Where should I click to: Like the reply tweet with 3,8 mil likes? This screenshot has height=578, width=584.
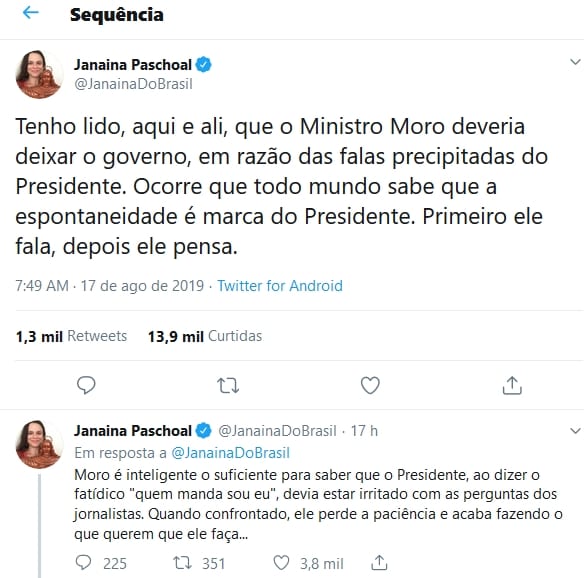[281, 563]
